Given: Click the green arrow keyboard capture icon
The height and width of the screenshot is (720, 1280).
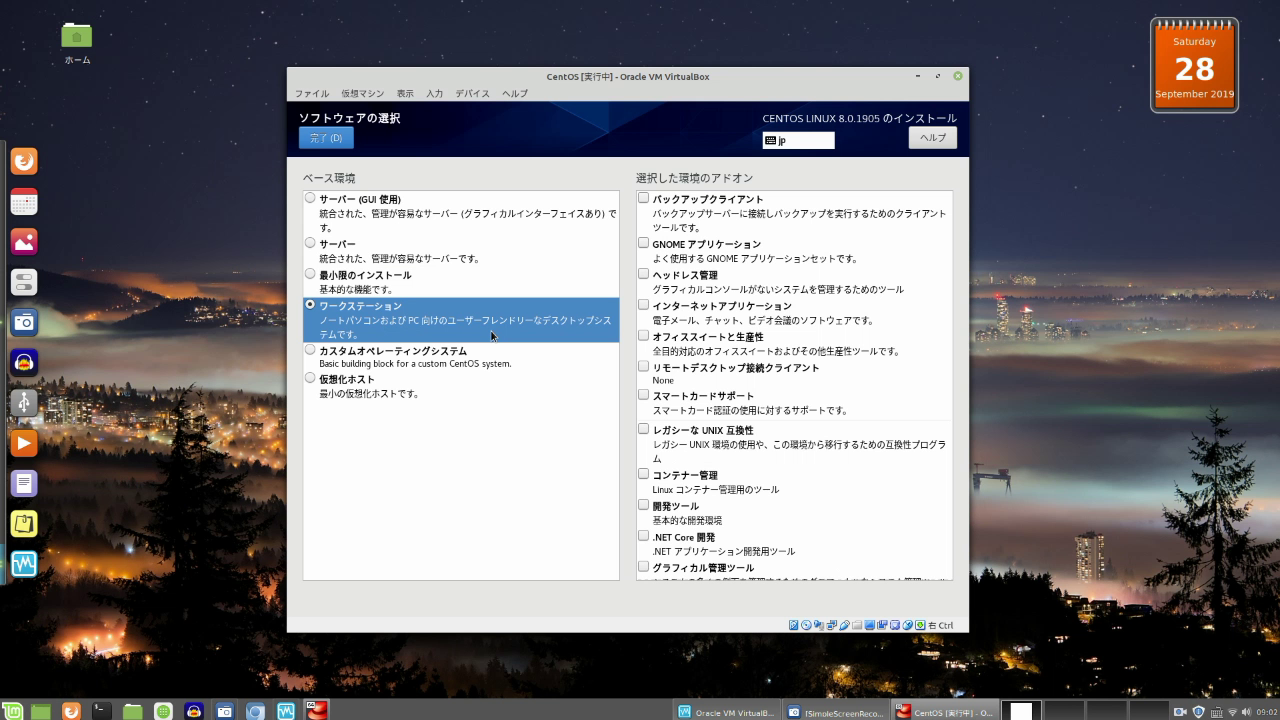Looking at the screenshot, I should (x=920, y=625).
